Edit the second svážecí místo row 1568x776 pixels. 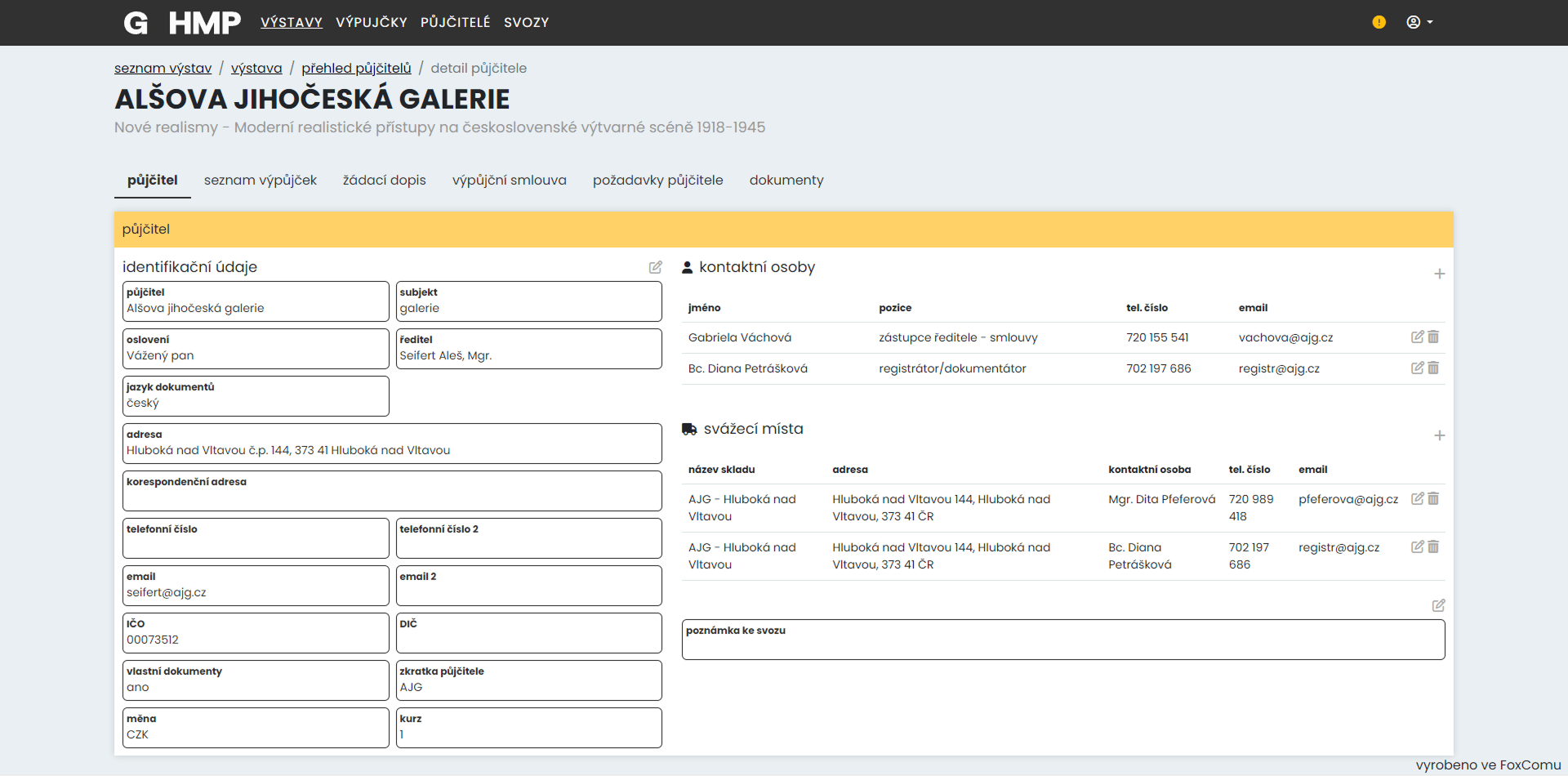click(x=1418, y=546)
